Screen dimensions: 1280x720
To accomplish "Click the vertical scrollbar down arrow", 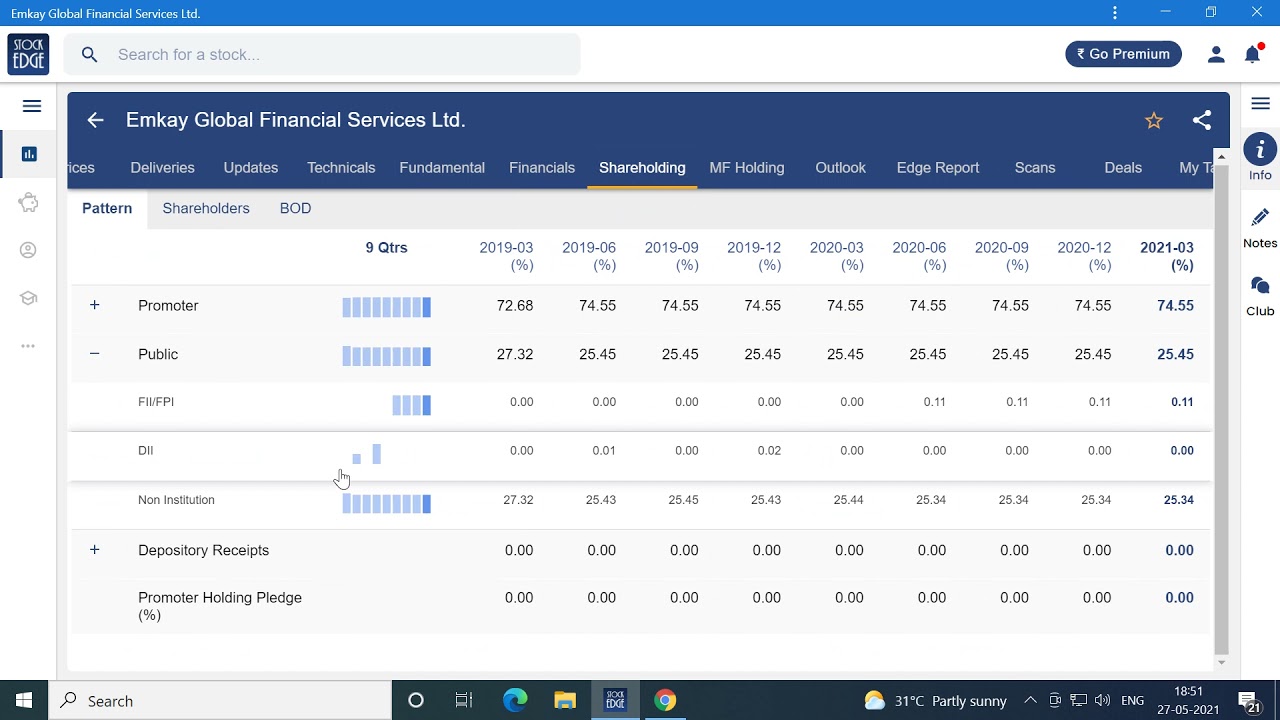I will click(1221, 663).
